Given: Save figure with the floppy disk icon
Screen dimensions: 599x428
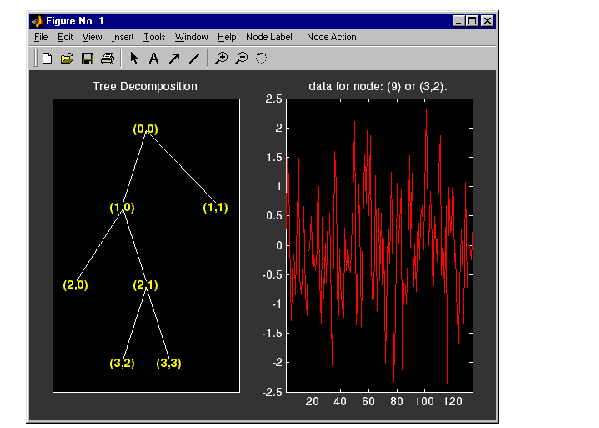Looking at the screenshot, I should point(87,58).
